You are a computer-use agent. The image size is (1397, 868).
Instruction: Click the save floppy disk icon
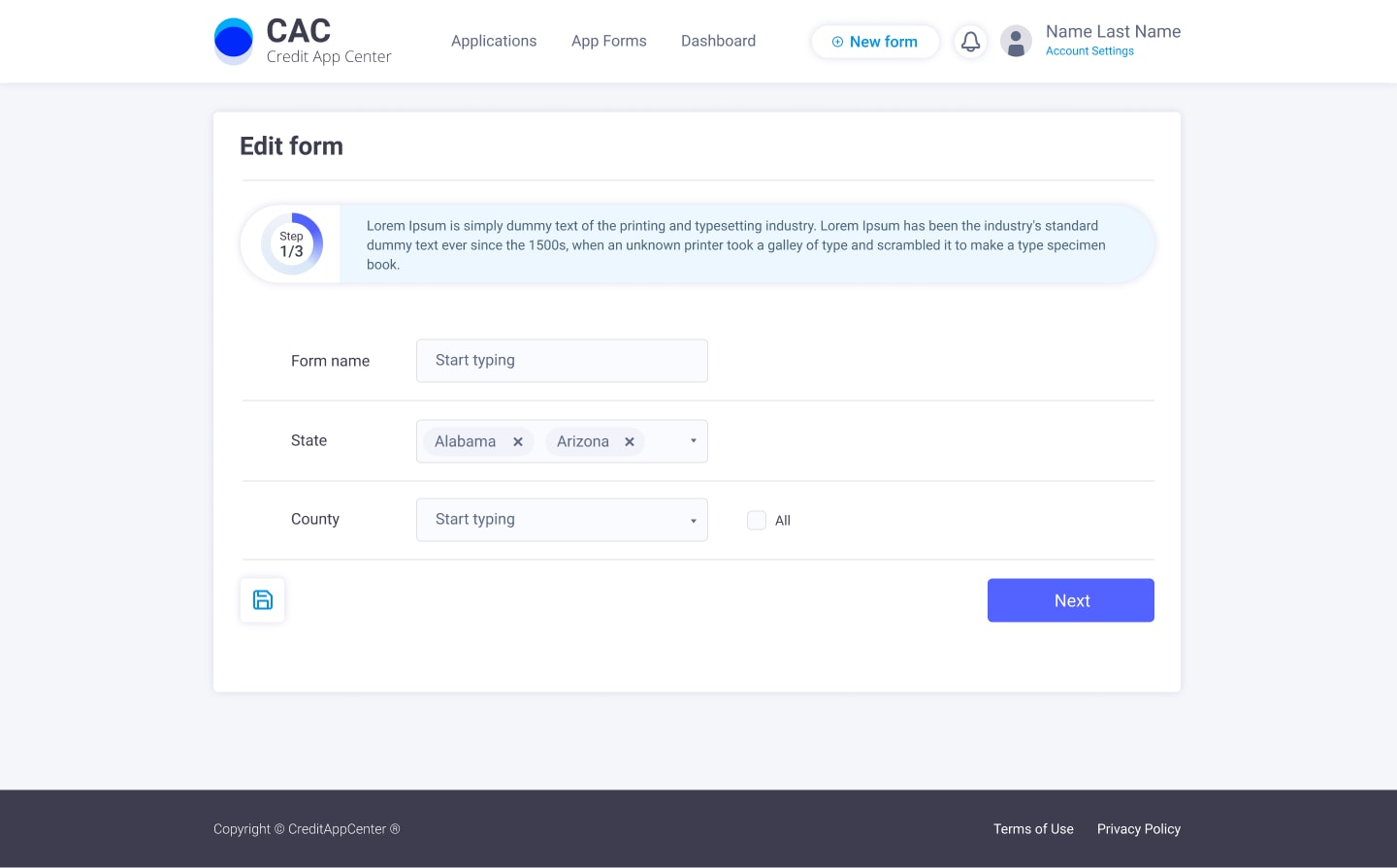point(263,600)
